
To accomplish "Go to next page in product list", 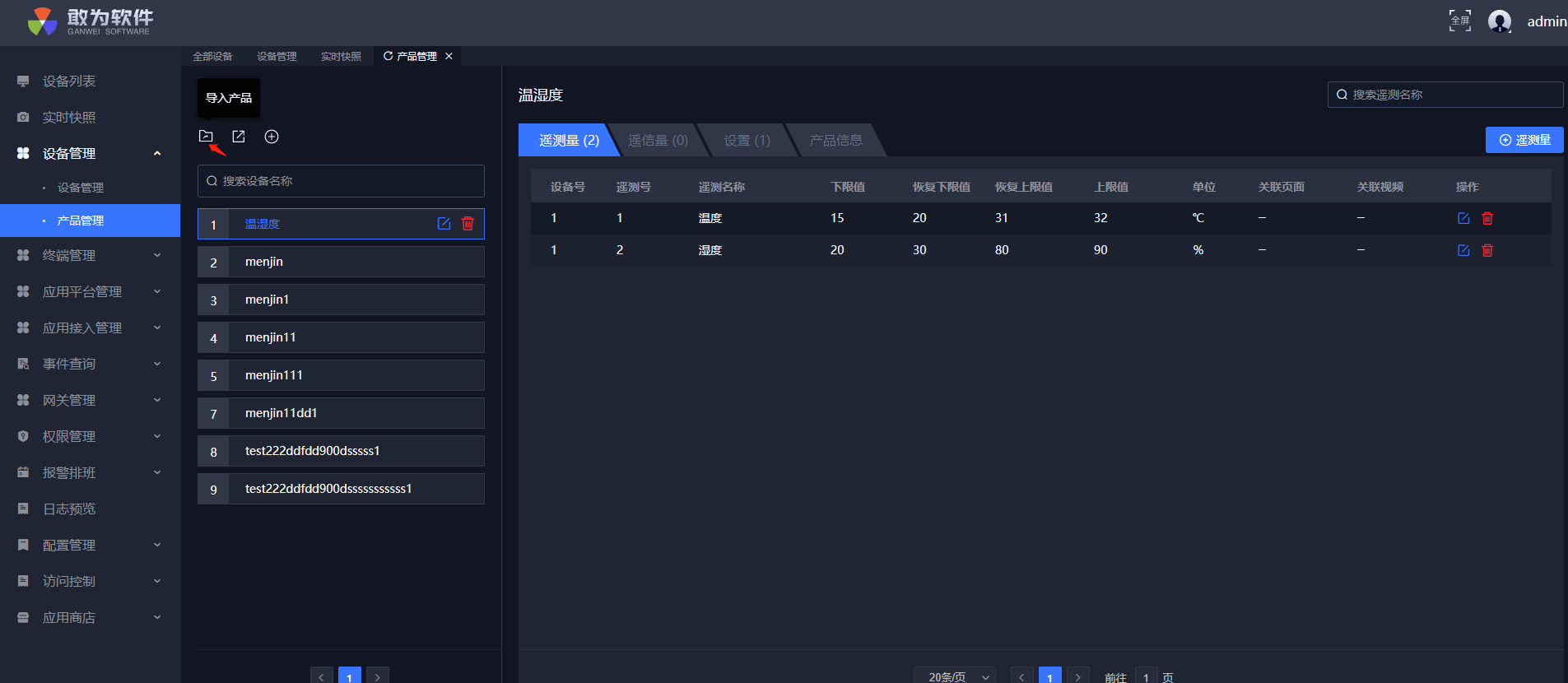I will pyautogui.click(x=378, y=676).
